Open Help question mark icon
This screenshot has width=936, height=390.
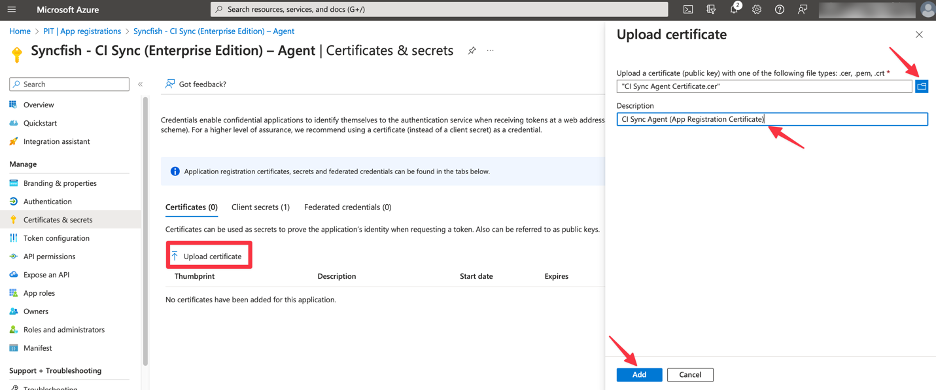coord(779,10)
